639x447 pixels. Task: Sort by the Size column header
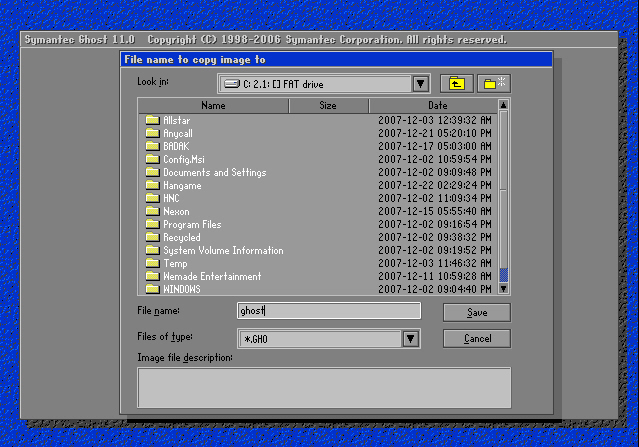(328, 106)
